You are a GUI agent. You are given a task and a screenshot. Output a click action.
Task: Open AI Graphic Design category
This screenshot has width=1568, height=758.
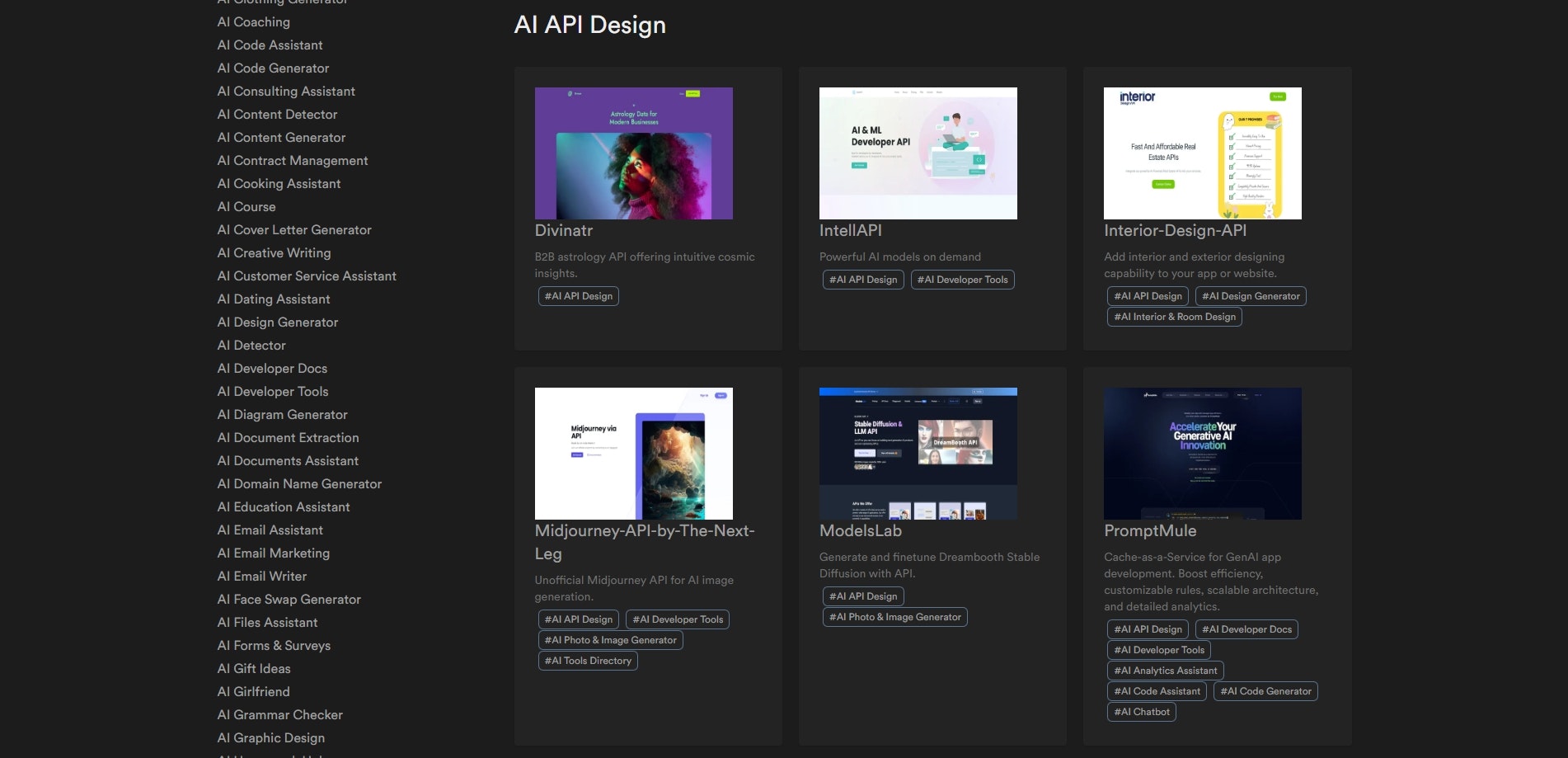point(270,738)
